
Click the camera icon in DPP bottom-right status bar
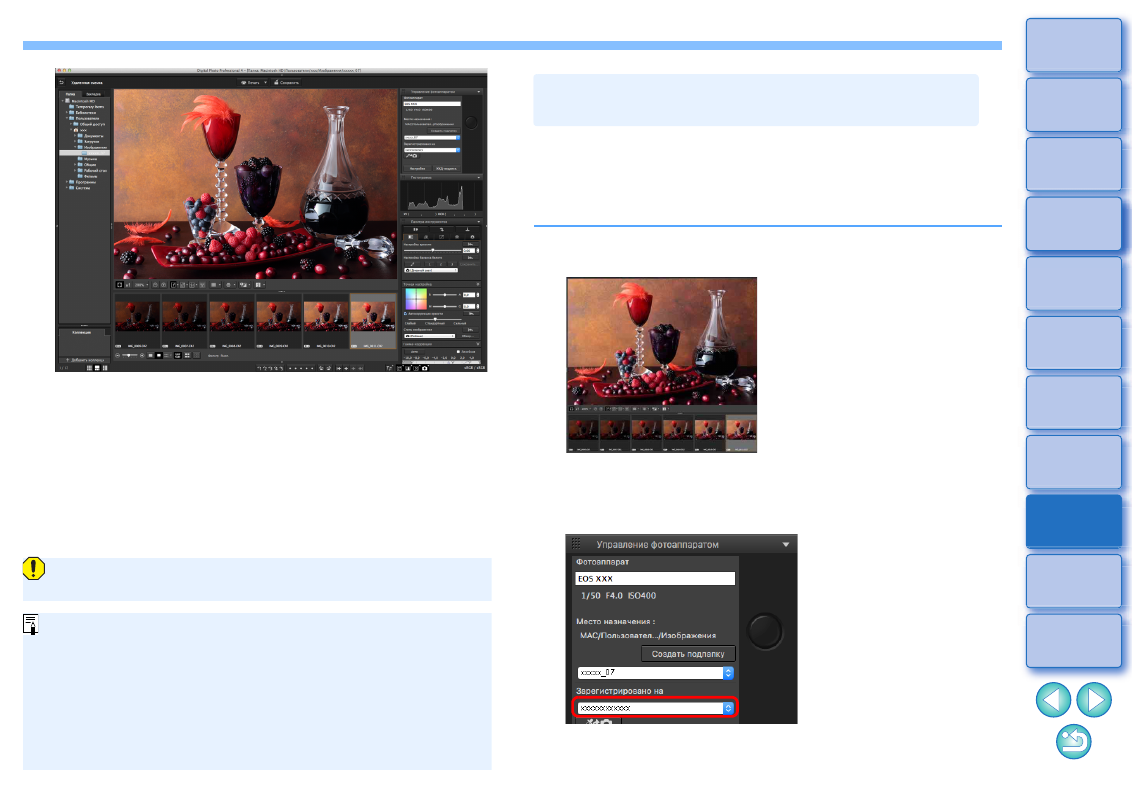[424, 368]
